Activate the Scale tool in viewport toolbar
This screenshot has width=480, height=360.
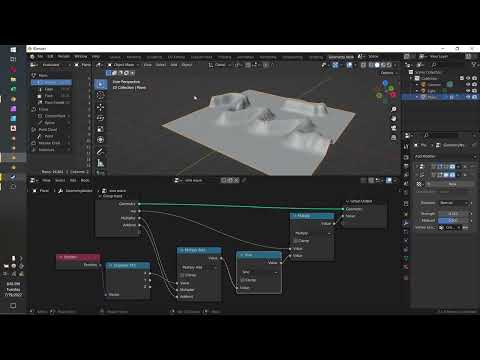click(100, 129)
